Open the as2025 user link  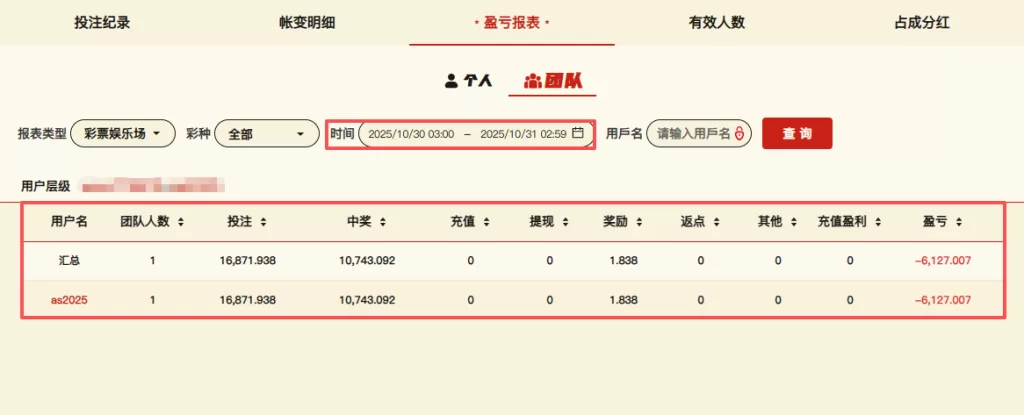click(69, 299)
